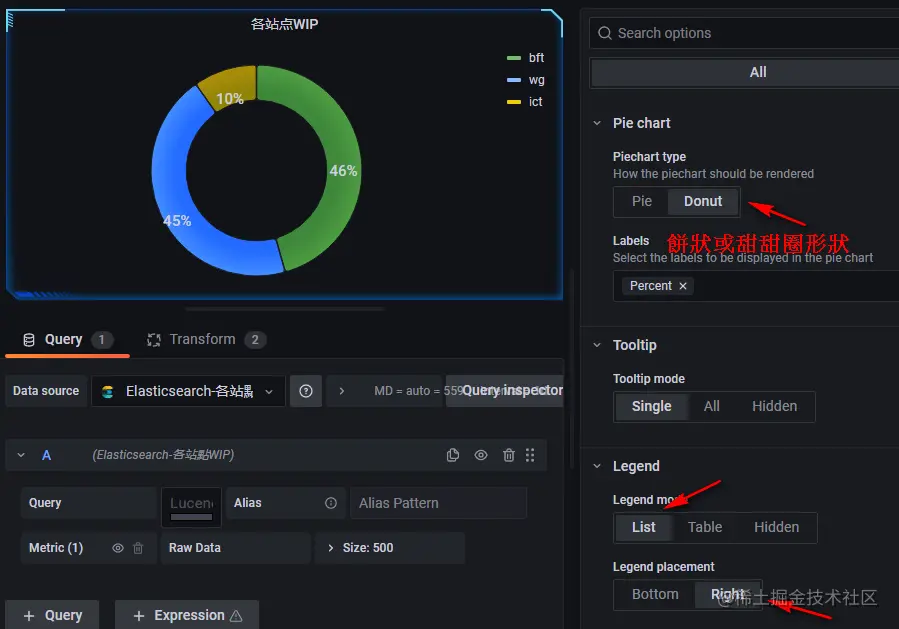The image size is (899, 629).
Task: Remove Metric (1) with trash icon
Action: pos(138,548)
